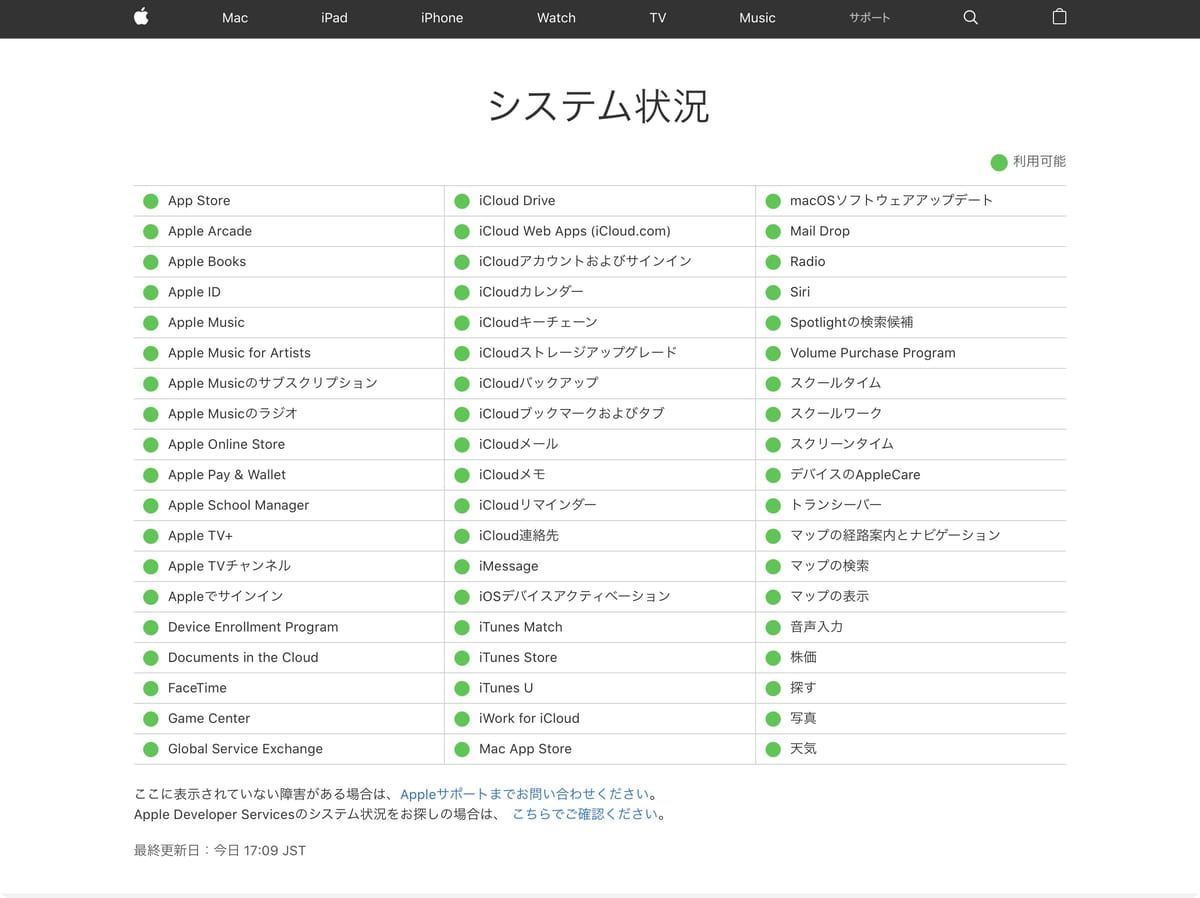Click the green dot beside 天気

point(772,750)
